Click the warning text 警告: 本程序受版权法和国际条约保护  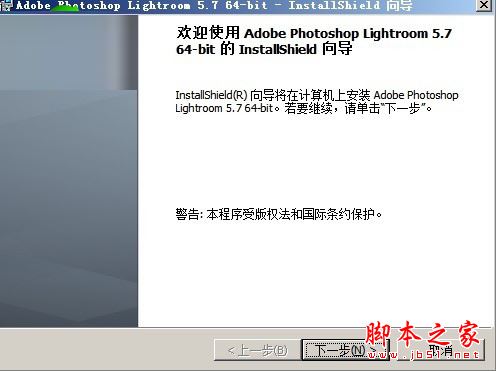[x=279, y=214]
